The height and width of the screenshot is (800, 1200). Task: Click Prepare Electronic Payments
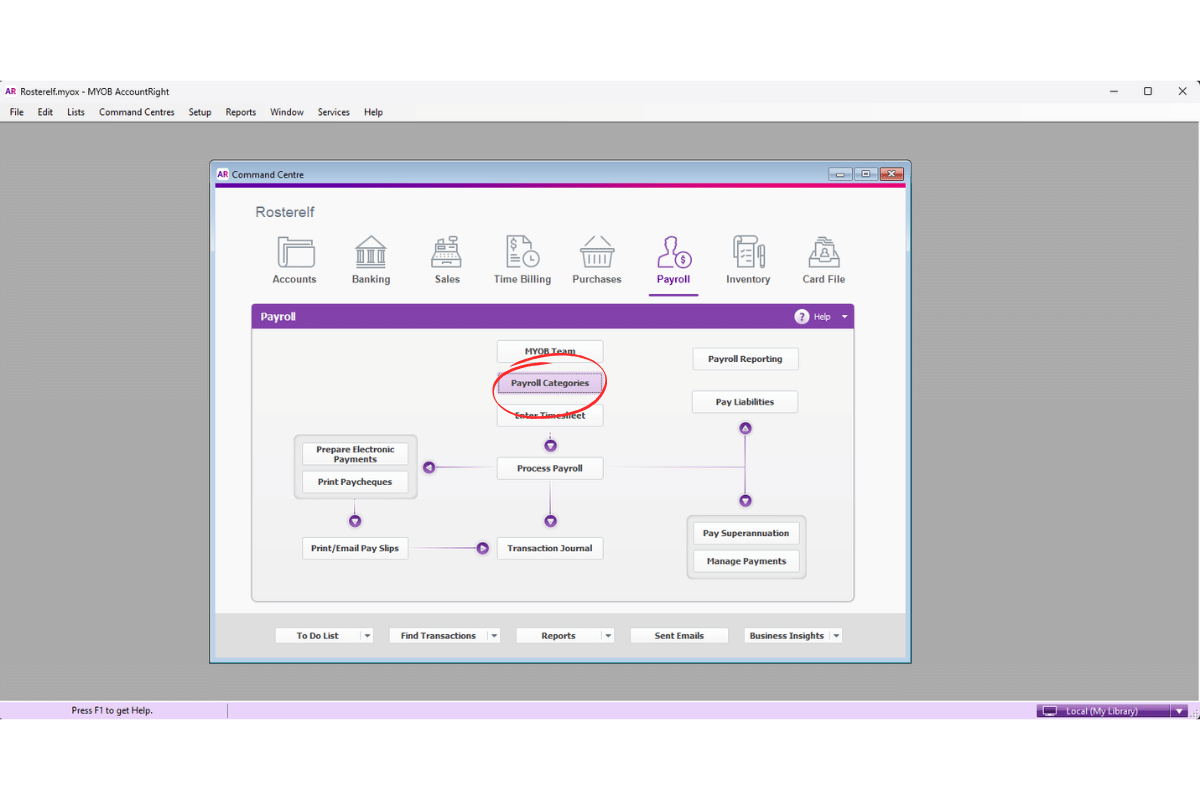355,454
